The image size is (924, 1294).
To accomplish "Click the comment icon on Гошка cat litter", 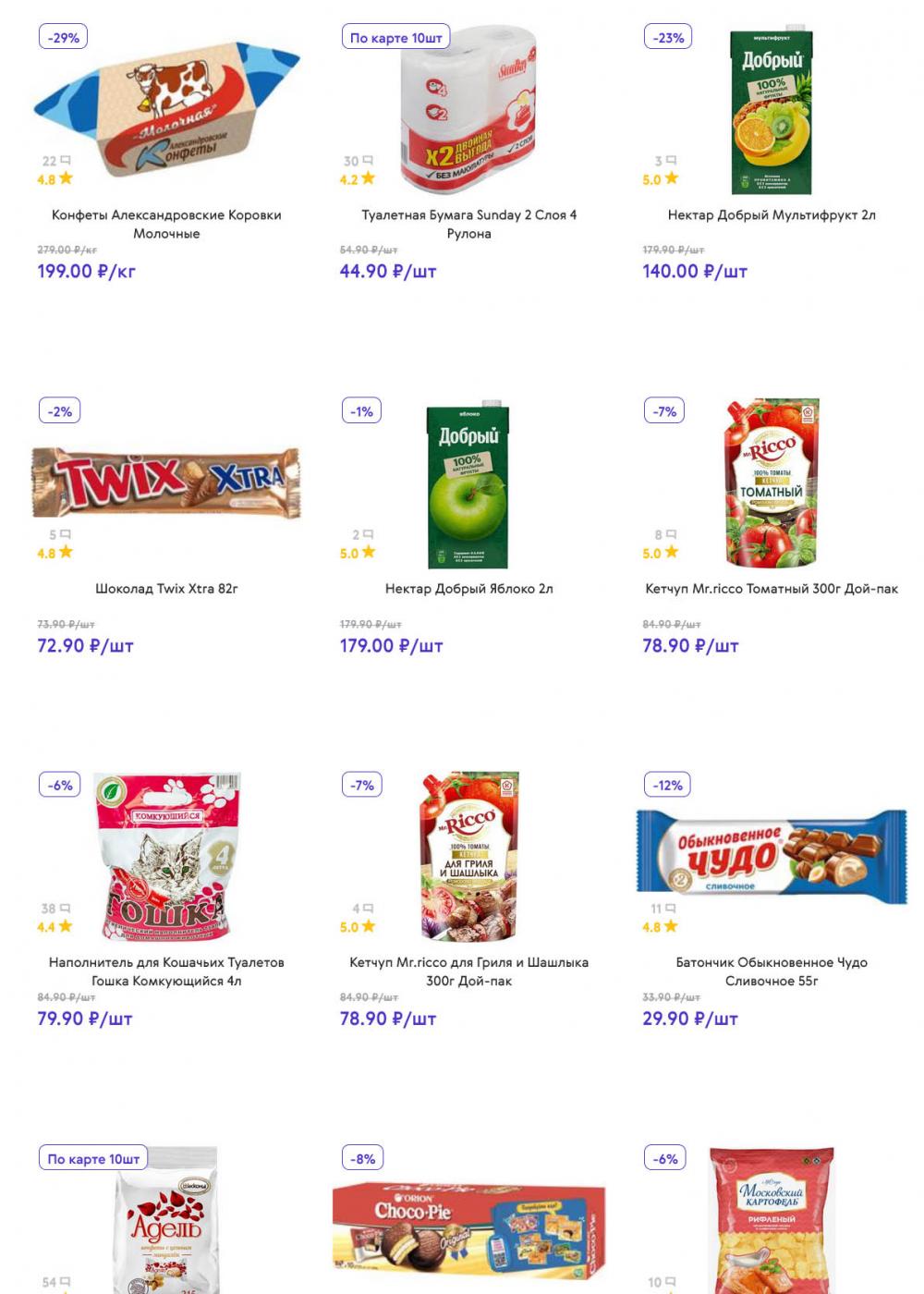I will 65,908.
